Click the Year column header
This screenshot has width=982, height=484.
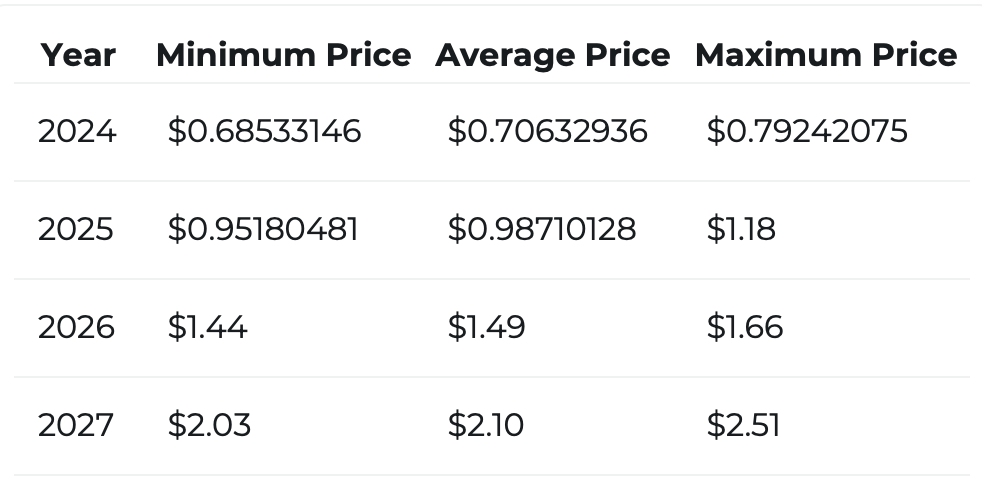pos(78,56)
